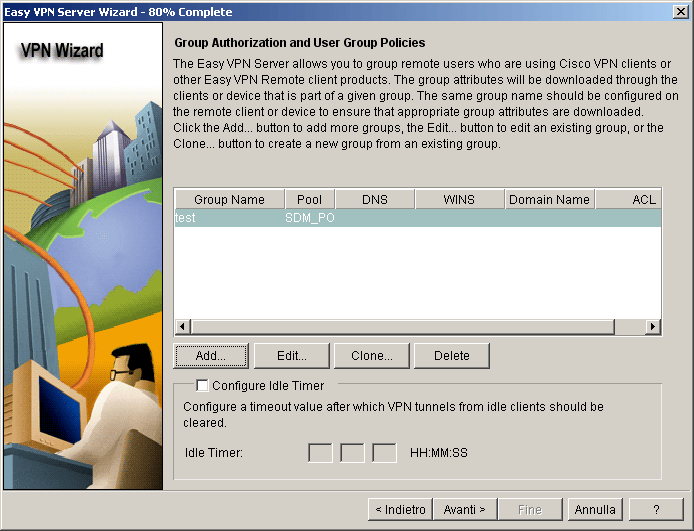Screen dimensions: 694x531
Task: Enable the Configure Idle Timer checkbox
Action: point(202,385)
